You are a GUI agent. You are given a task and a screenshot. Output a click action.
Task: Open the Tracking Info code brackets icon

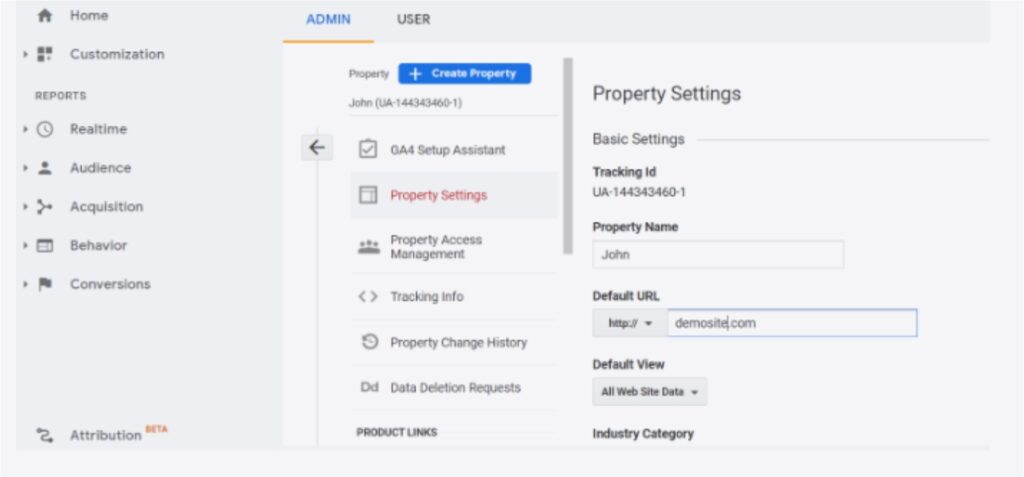[x=368, y=297]
